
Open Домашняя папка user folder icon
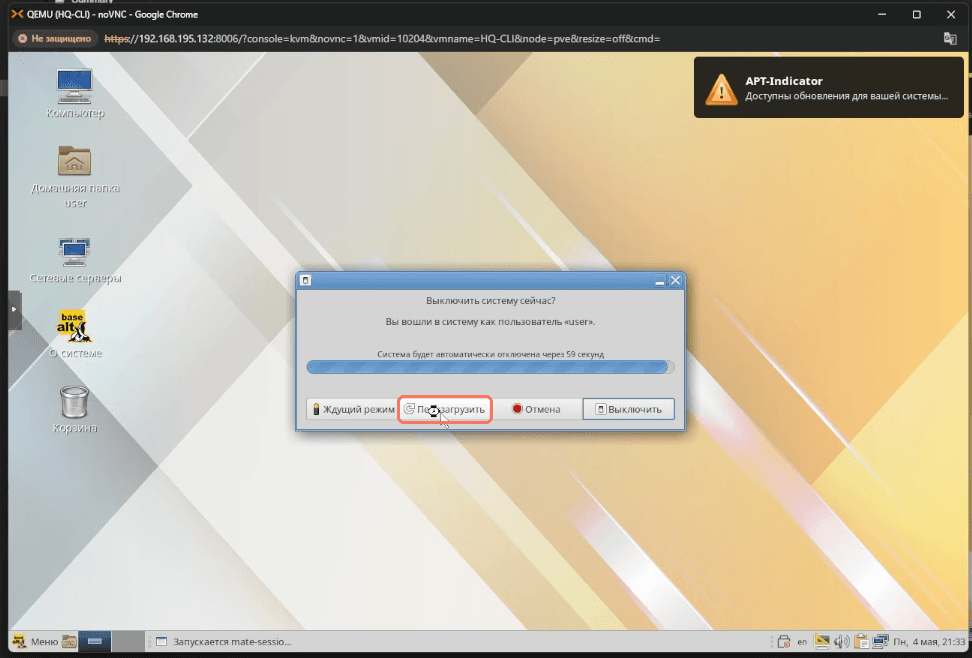(74, 176)
